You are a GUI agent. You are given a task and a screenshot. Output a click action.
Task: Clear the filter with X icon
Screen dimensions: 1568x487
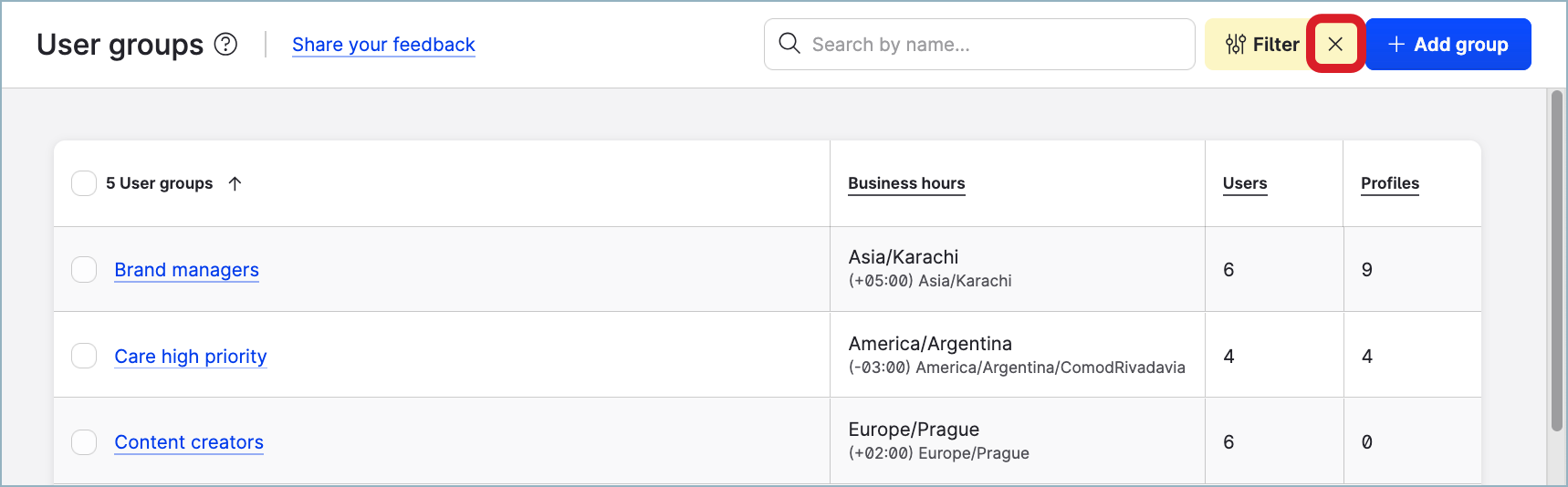coord(1335,44)
